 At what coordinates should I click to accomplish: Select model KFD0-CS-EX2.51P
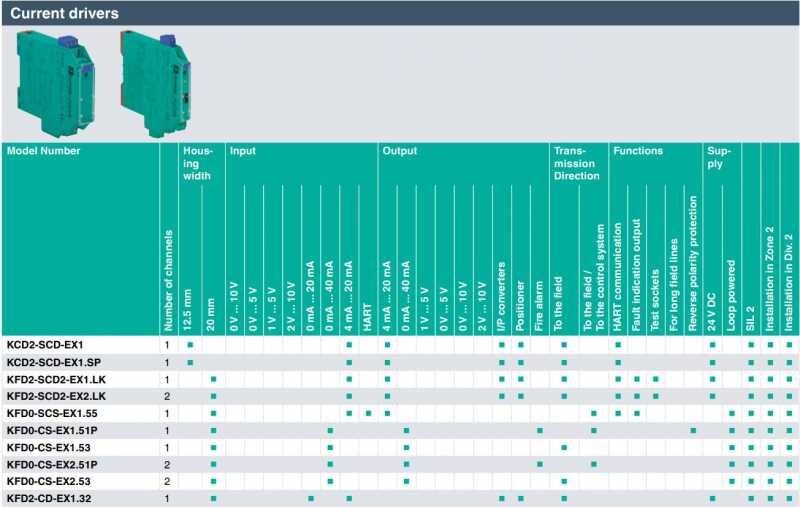click(52, 464)
